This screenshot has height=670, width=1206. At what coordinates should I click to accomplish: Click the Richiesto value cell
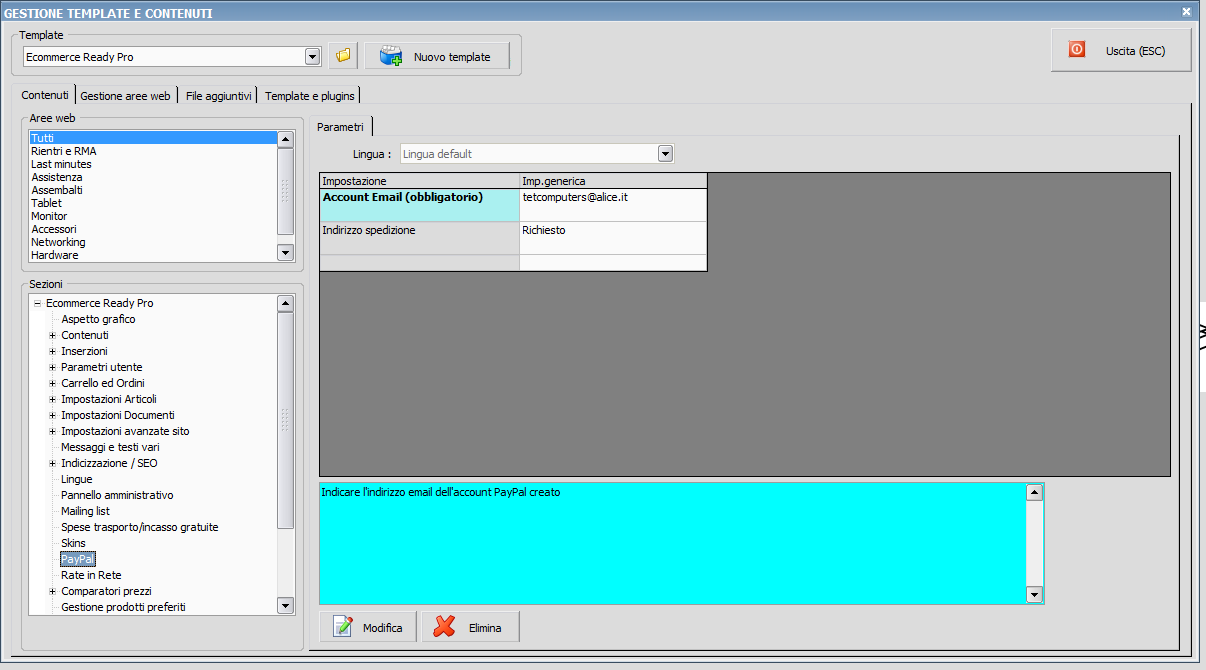point(613,238)
